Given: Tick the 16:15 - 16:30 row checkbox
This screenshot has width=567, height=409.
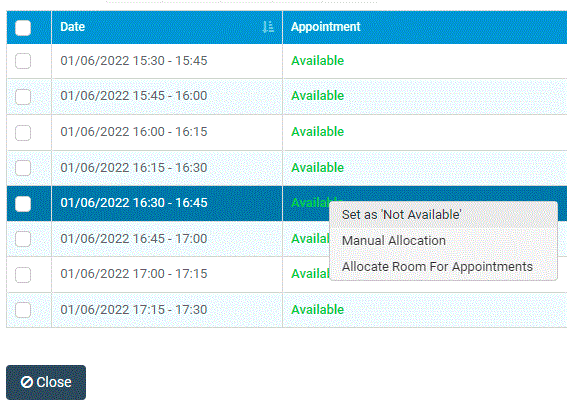Looking at the screenshot, I should tap(23, 168).
